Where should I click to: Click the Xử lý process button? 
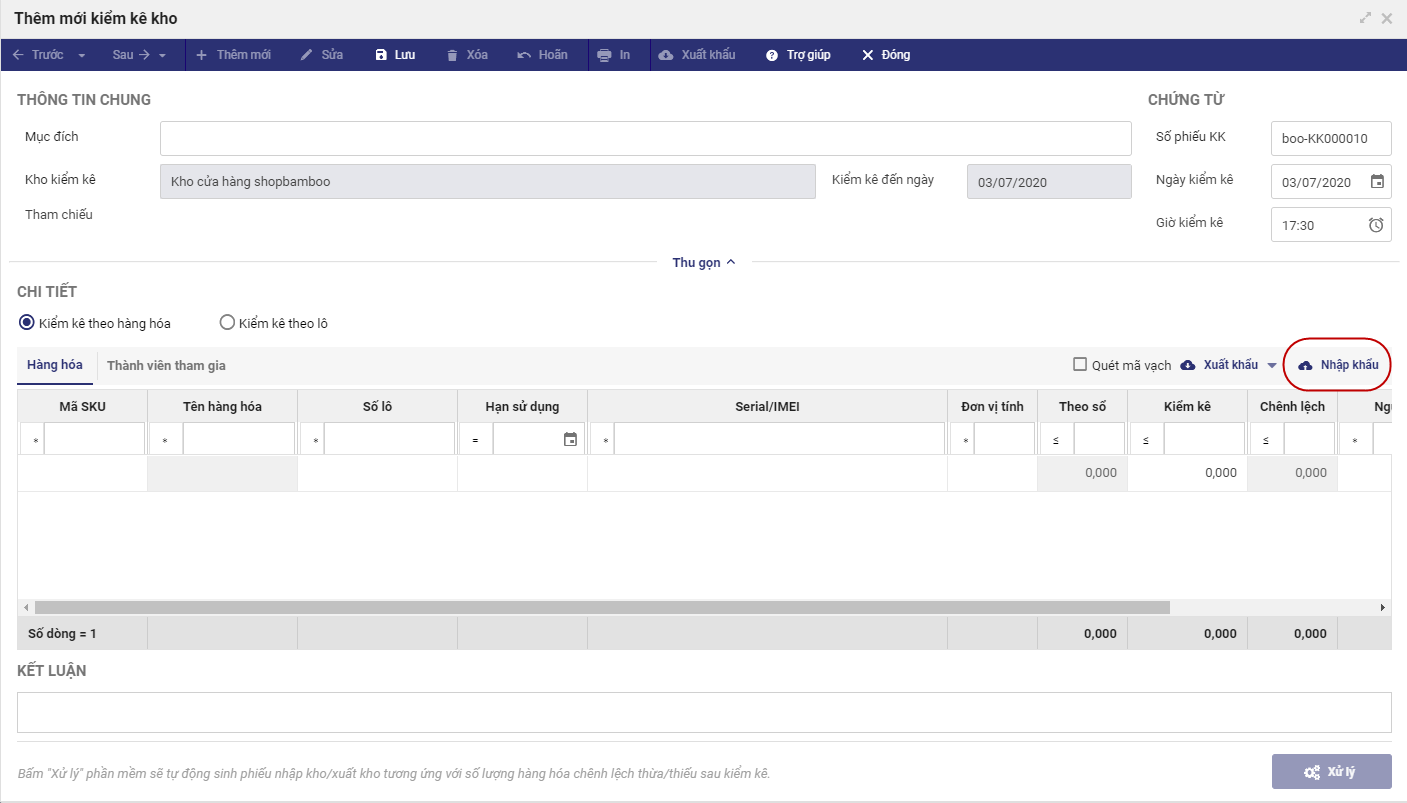click(x=1331, y=772)
